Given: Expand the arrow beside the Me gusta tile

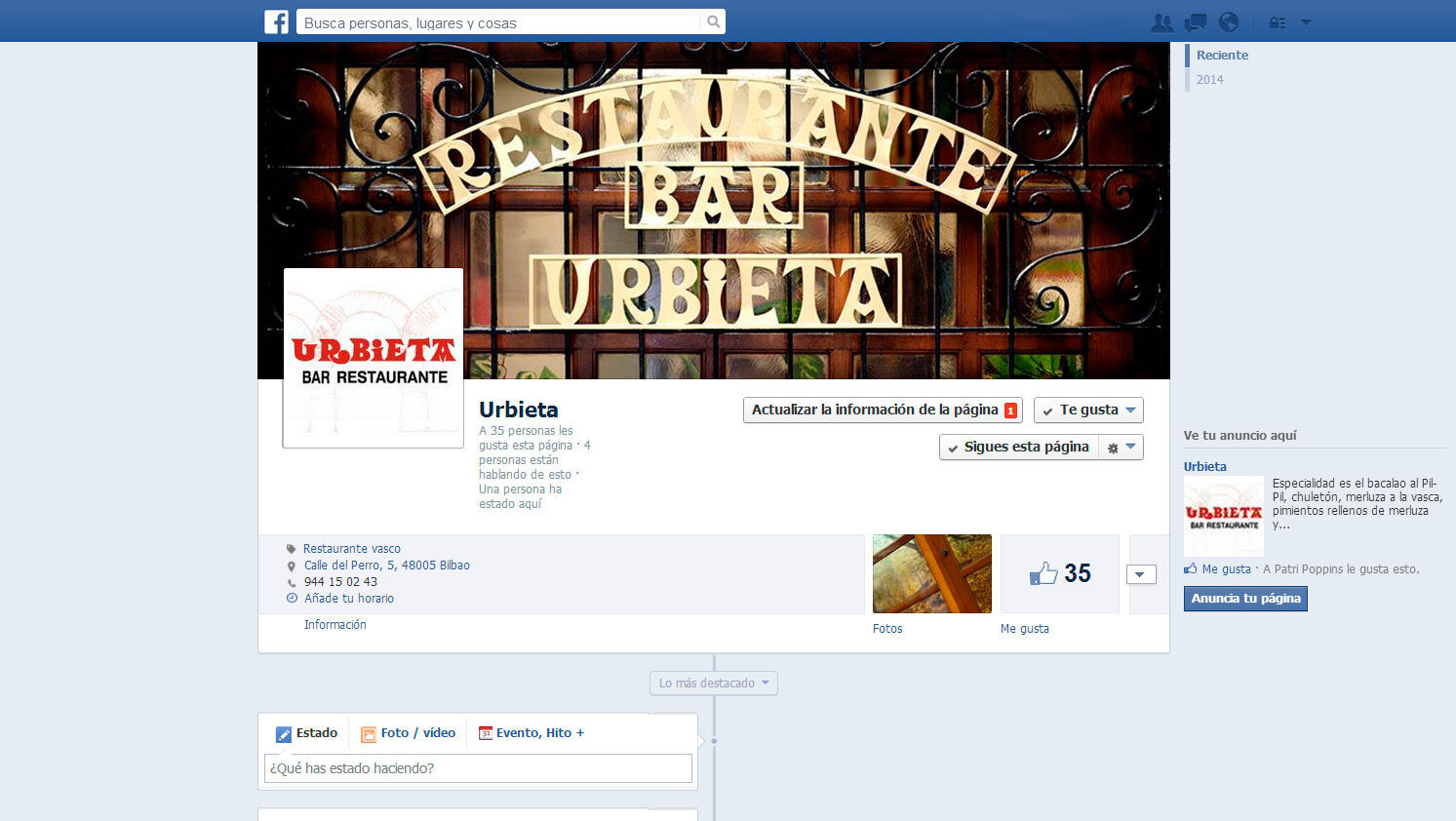Looking at the screenshot, I should click(1141, 574).
